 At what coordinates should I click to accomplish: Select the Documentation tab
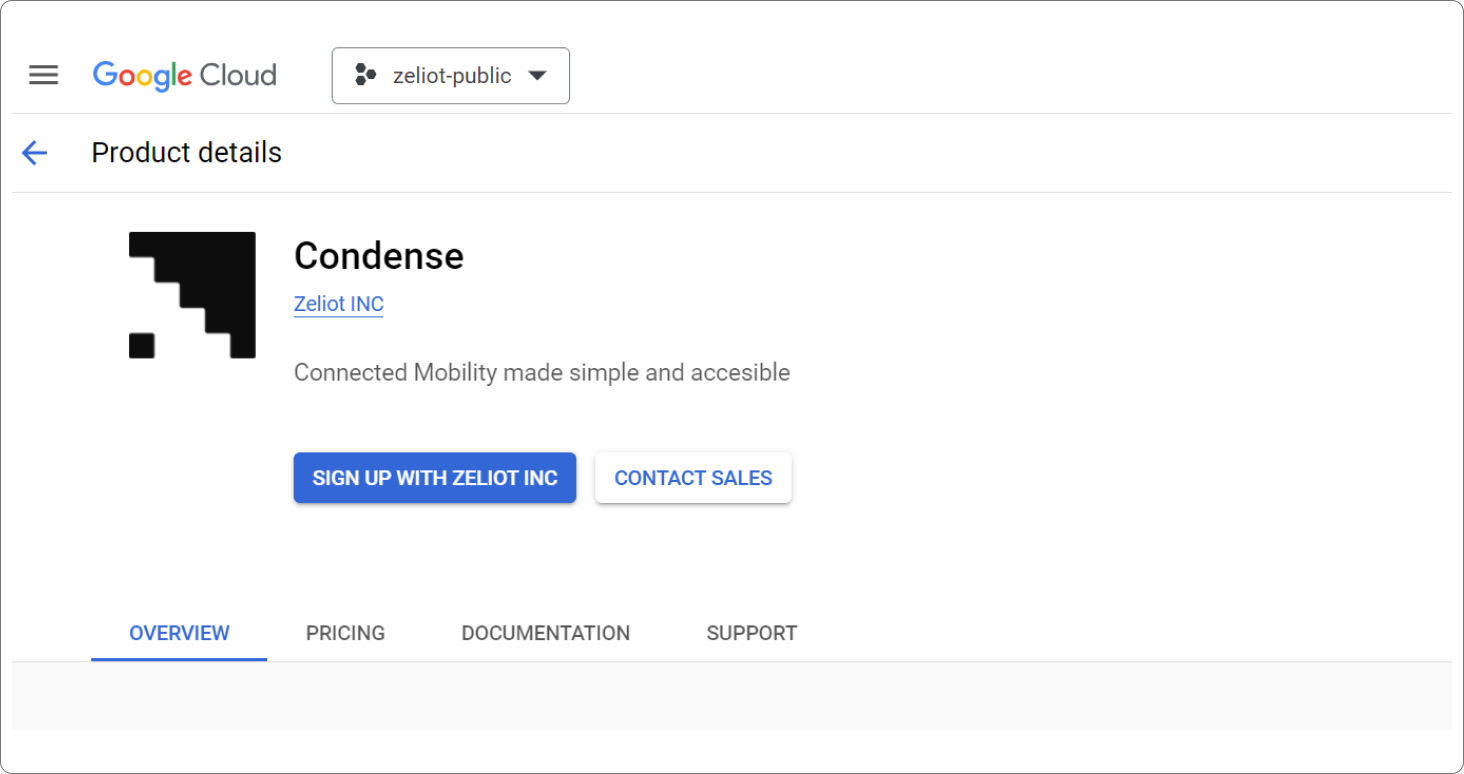click(x=545, y=633)
